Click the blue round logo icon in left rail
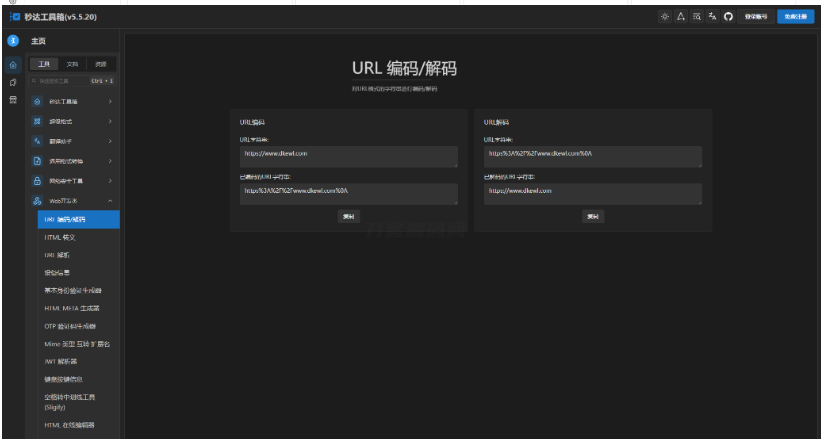 pos(13,41)
